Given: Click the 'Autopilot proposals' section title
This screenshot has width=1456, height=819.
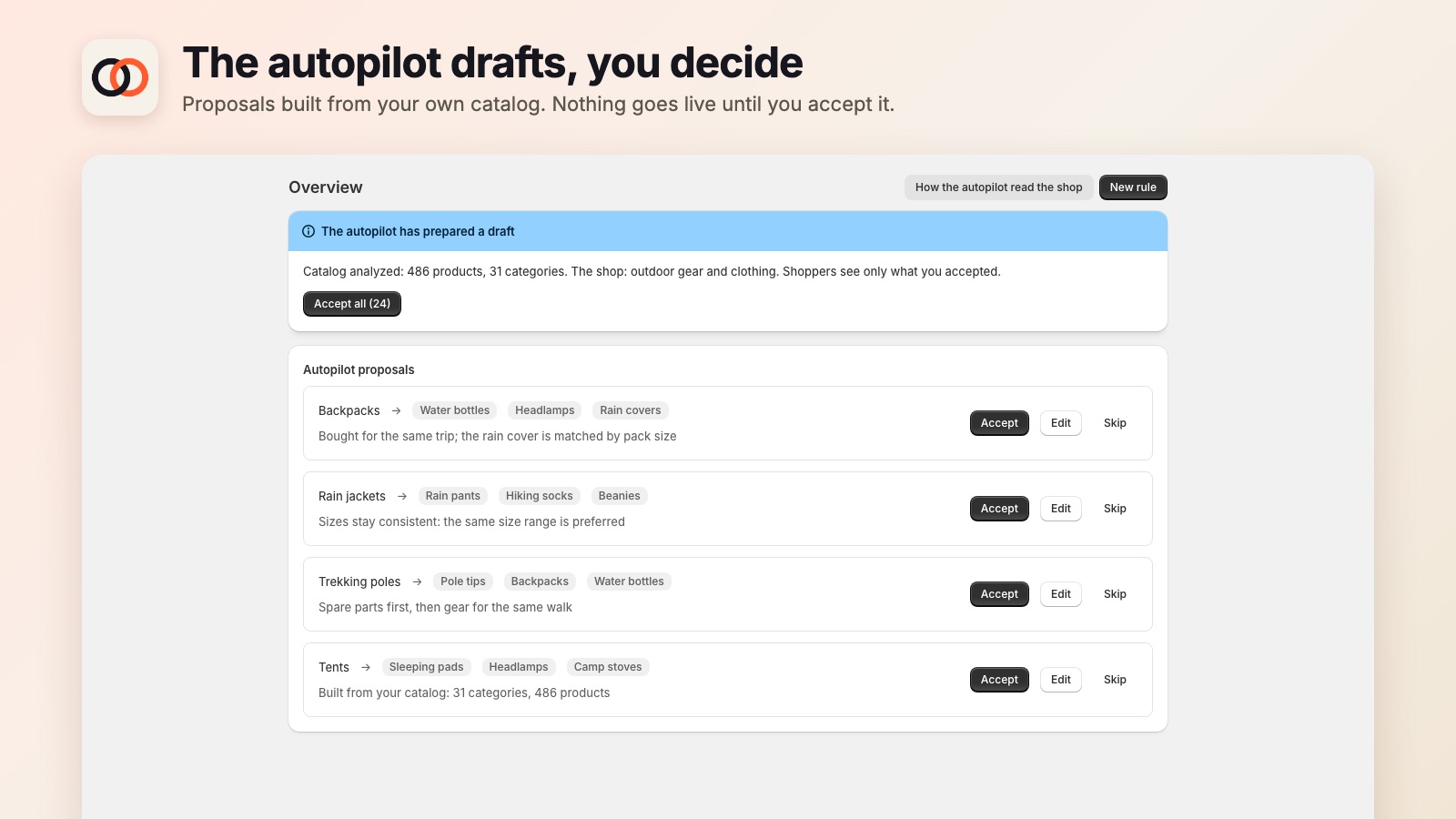Looking at the screenshot, I should 359,369.
